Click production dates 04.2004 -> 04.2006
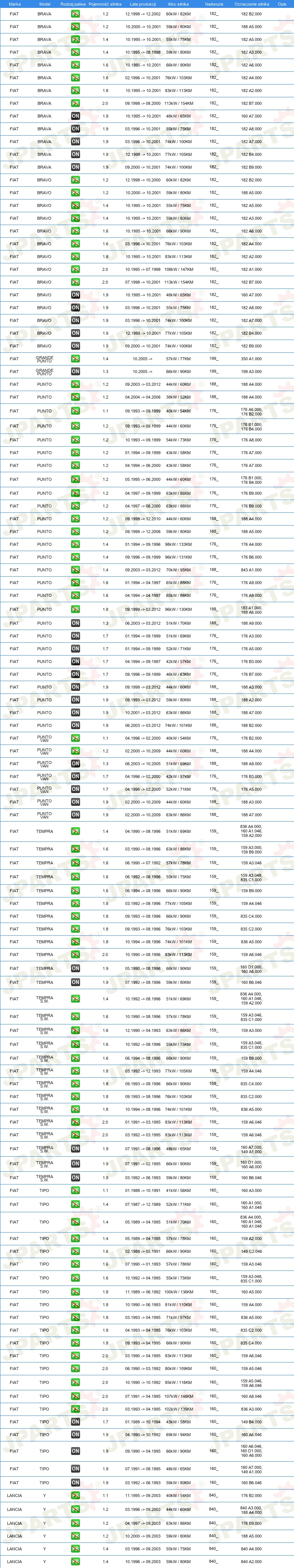The width and height of the screenshot is (294, 1568). tap(143, 397)
